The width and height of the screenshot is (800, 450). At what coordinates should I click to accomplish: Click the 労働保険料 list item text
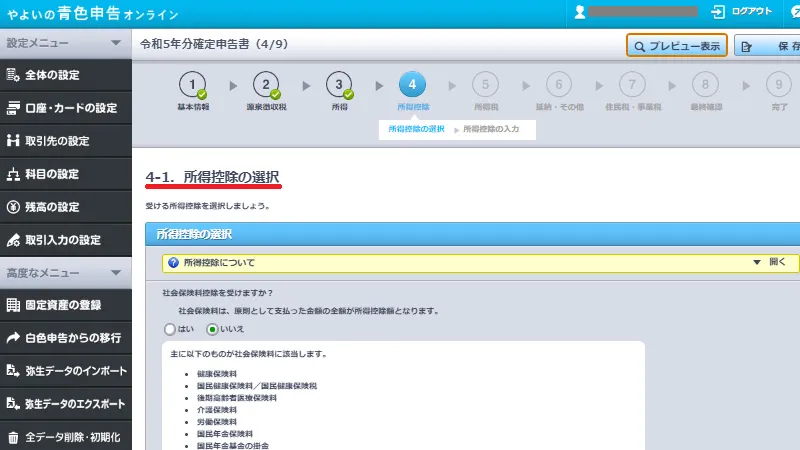[x=217, y=421]
